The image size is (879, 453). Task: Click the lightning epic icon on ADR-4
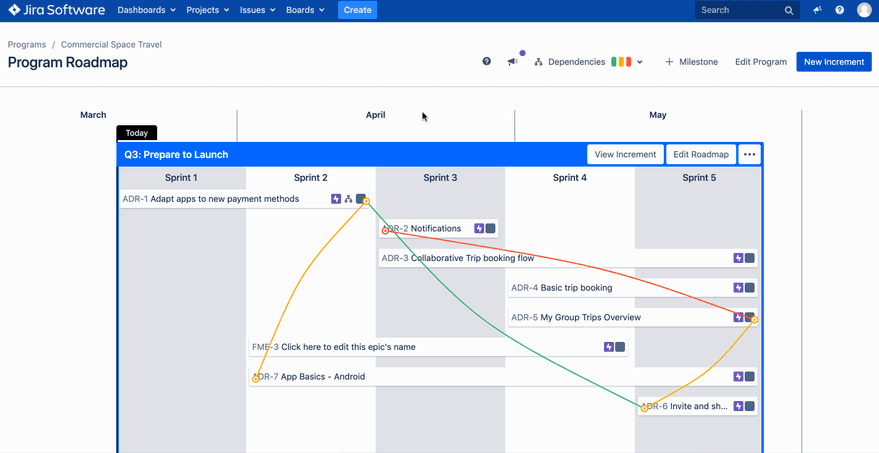(x=738, y=288)
